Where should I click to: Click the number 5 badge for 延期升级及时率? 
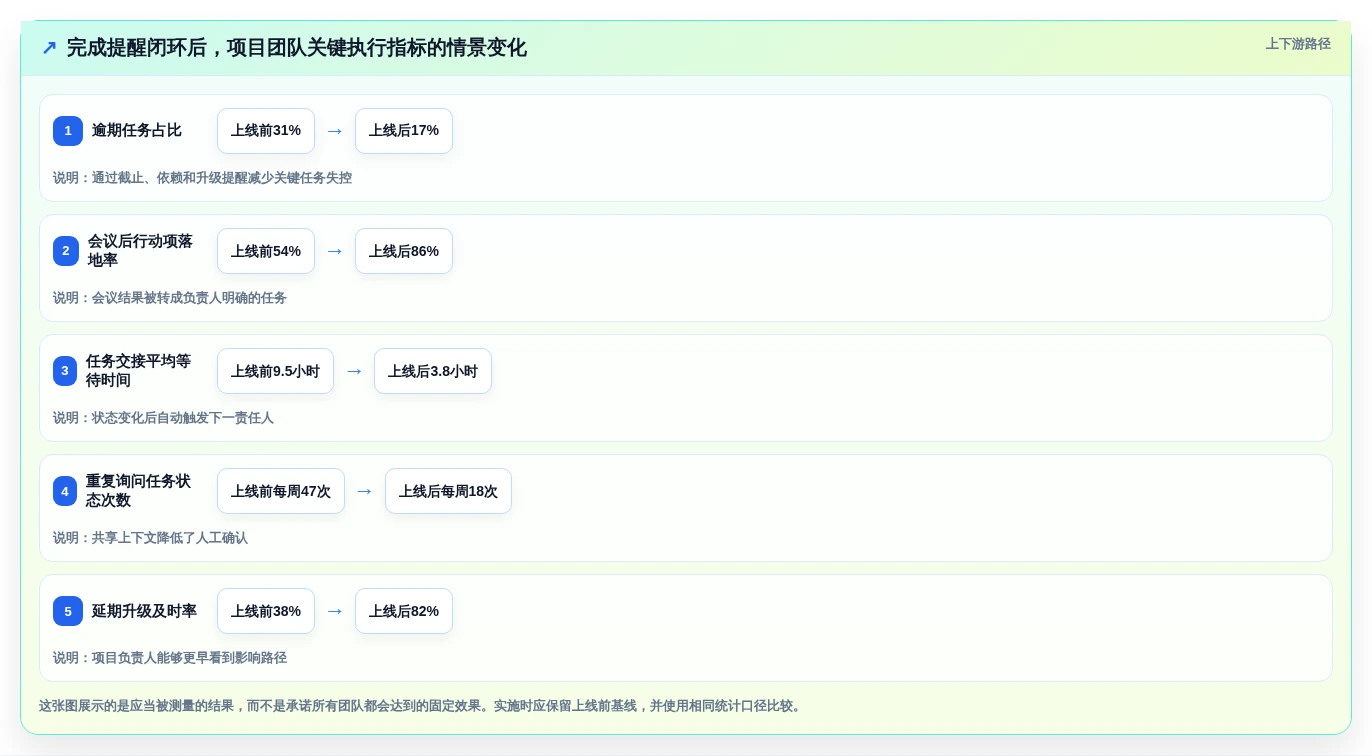pos(68,611)
